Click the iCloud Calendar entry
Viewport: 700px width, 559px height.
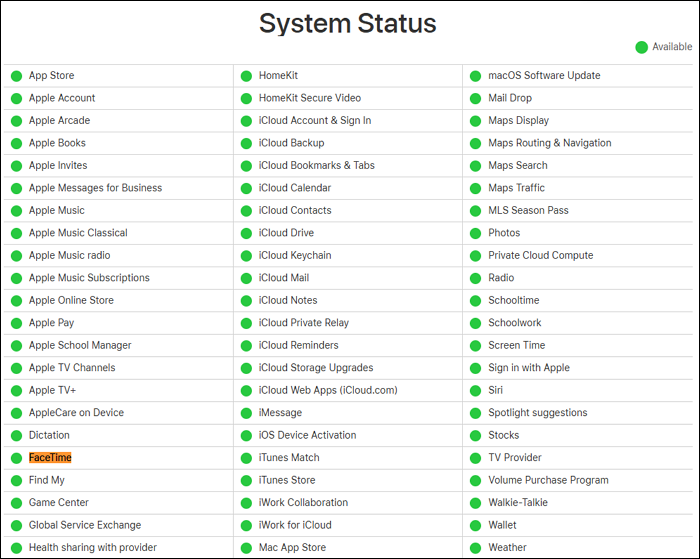[295, 188]
